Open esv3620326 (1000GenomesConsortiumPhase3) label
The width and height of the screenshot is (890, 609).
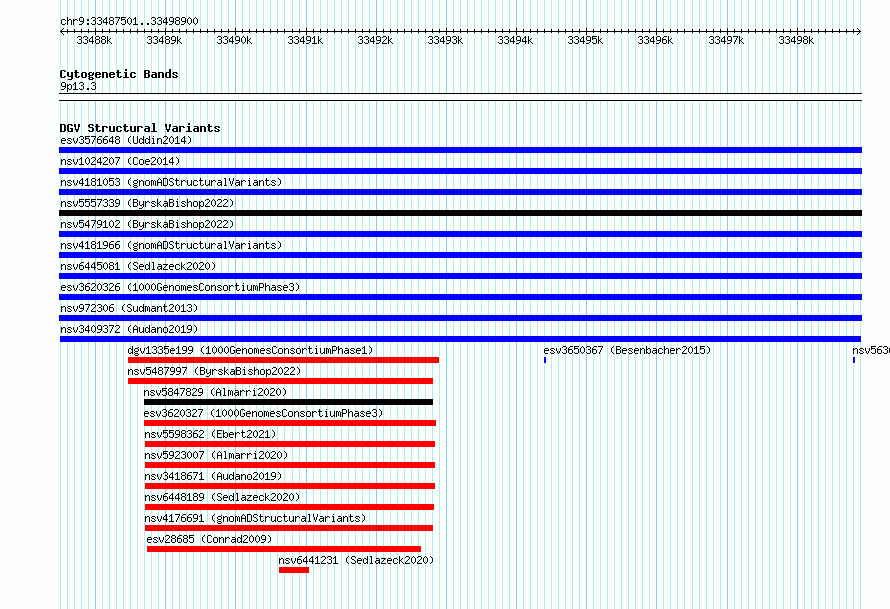[x=180, y=287]
